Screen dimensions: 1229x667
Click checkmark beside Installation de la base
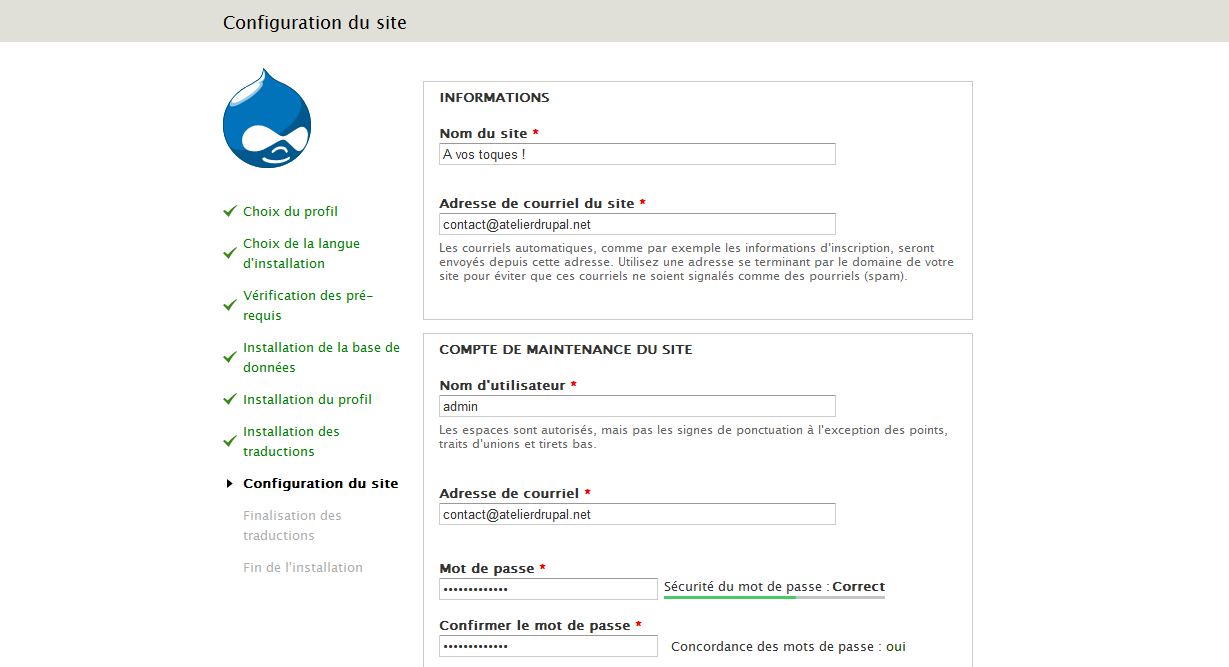click(229, 358)
